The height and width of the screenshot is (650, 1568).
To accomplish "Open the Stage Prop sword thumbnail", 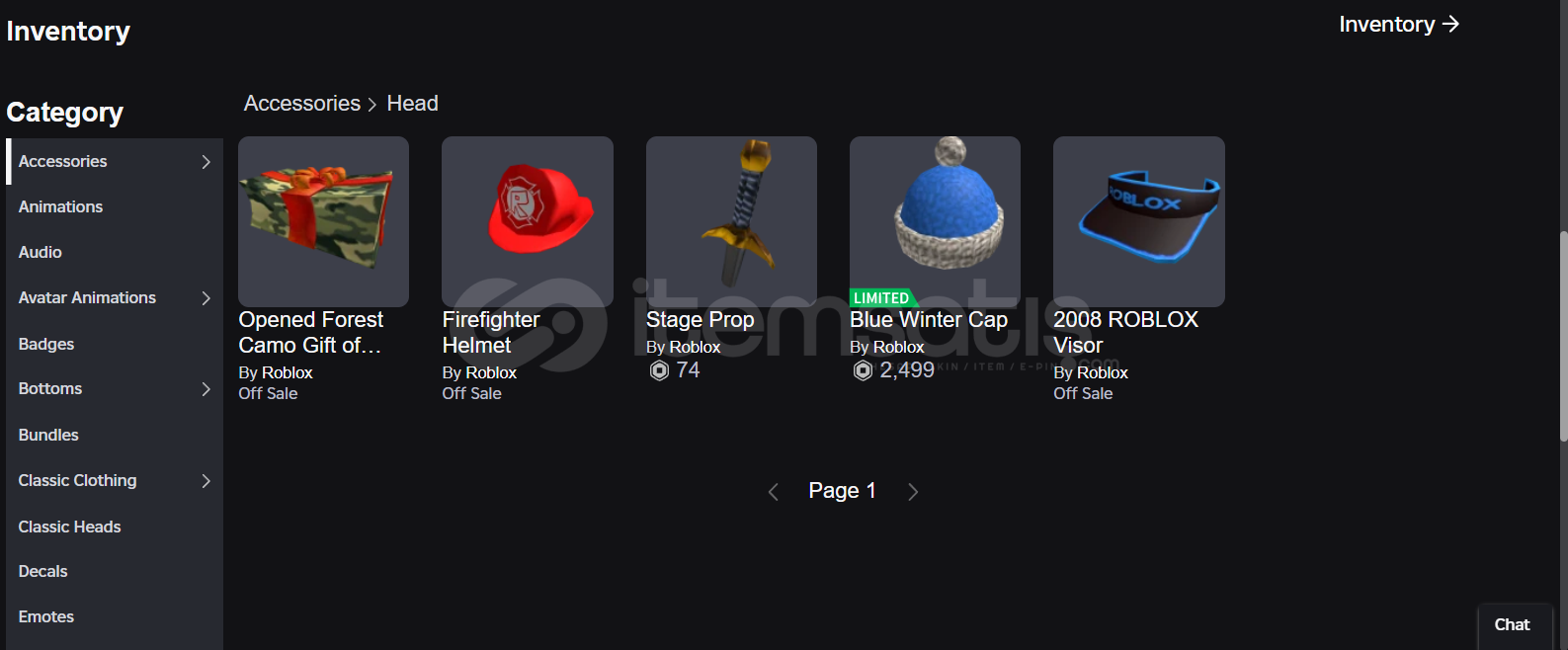I will 731,221.
